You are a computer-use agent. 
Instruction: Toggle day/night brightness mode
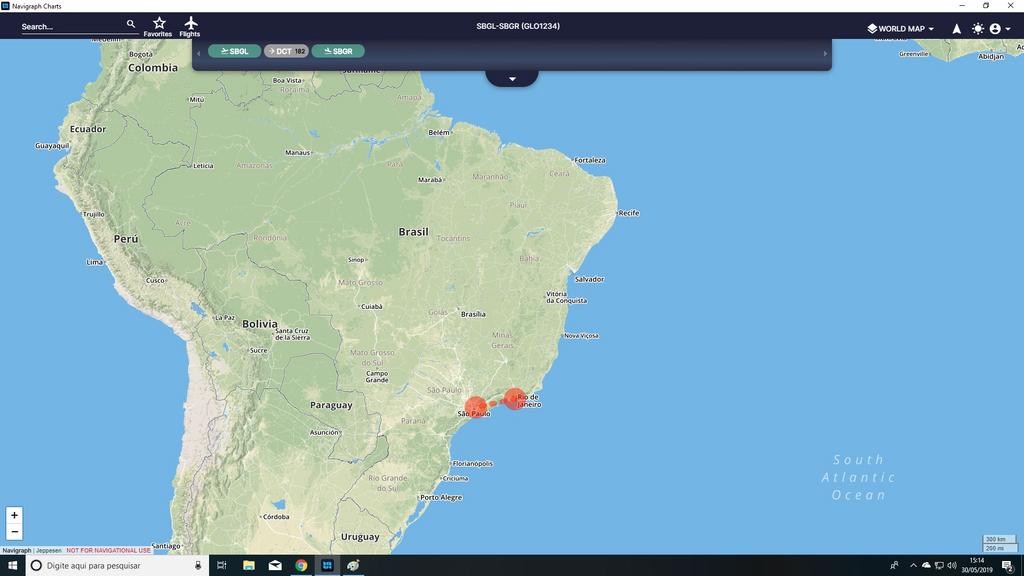tap(978, 29)
